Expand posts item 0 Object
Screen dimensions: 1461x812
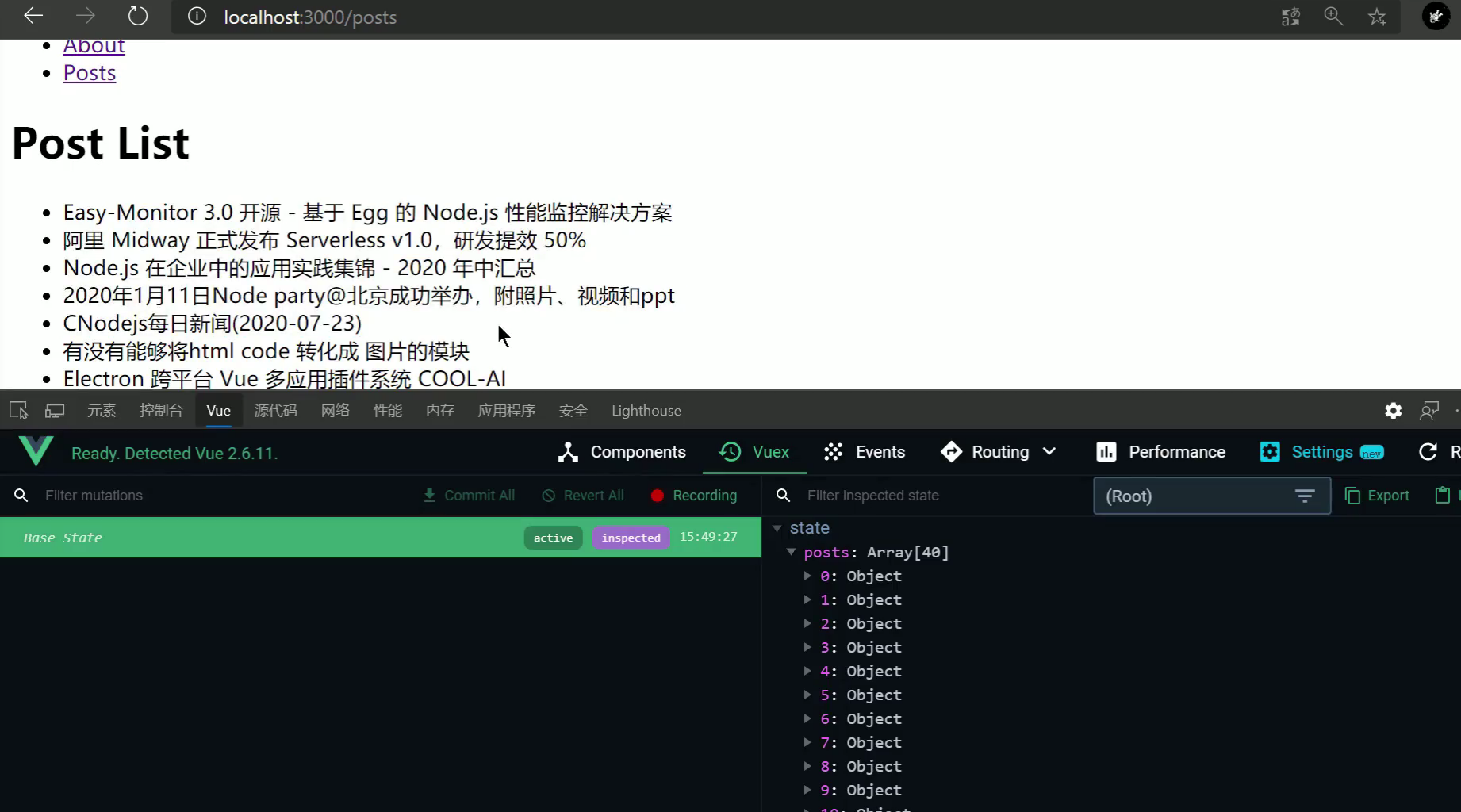point(807,576)
